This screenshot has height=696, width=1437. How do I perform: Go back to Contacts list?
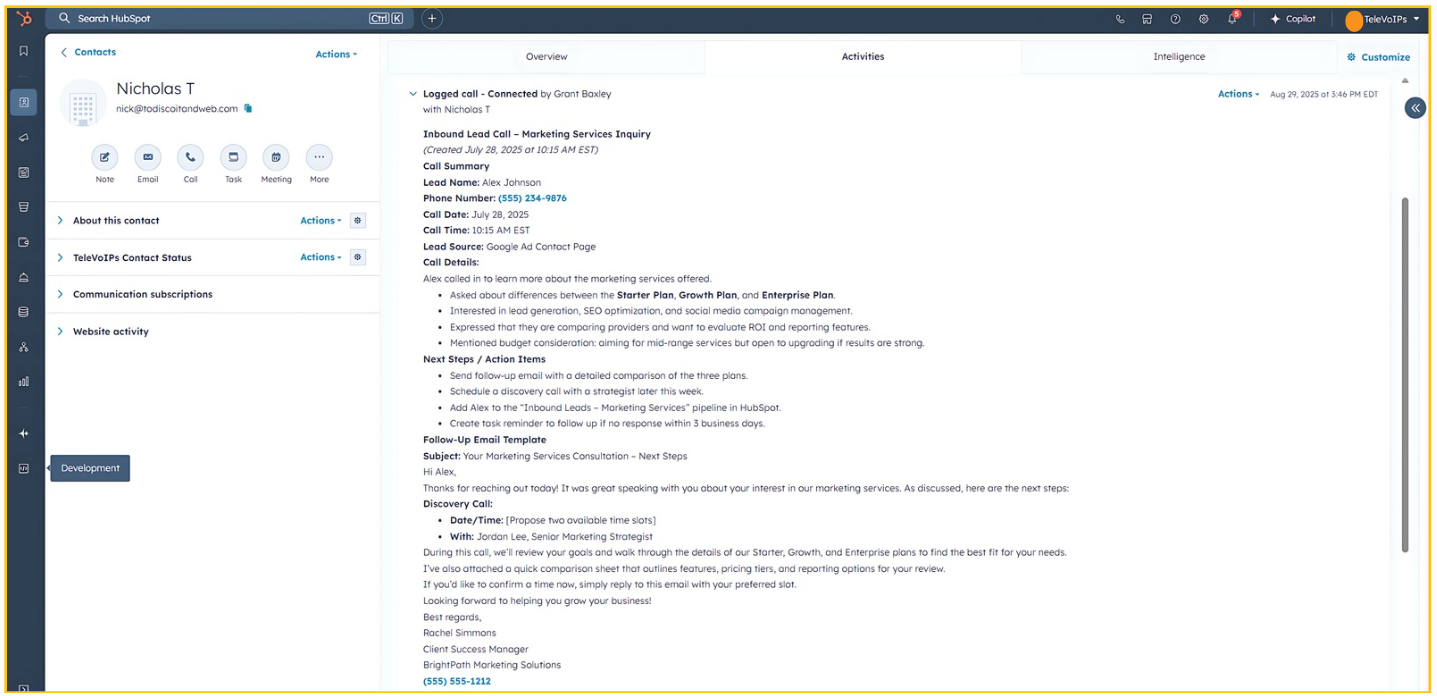click(x=88, y=52)
